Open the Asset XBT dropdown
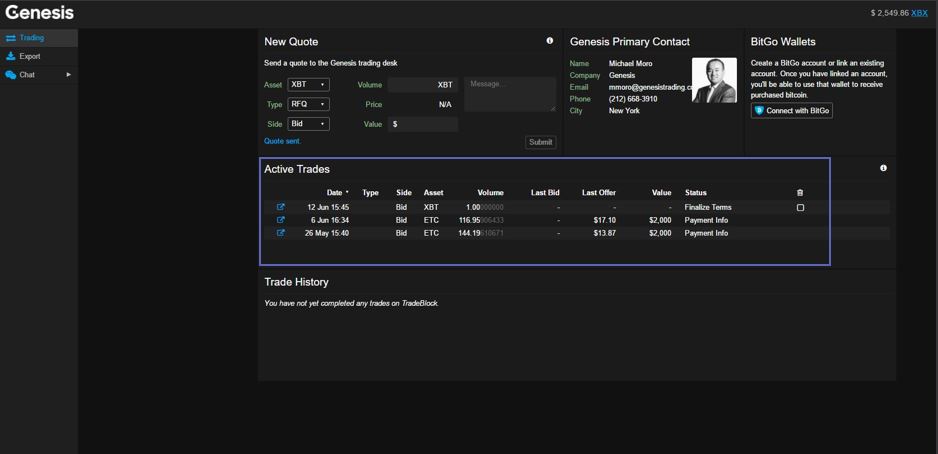 (309, 84)
